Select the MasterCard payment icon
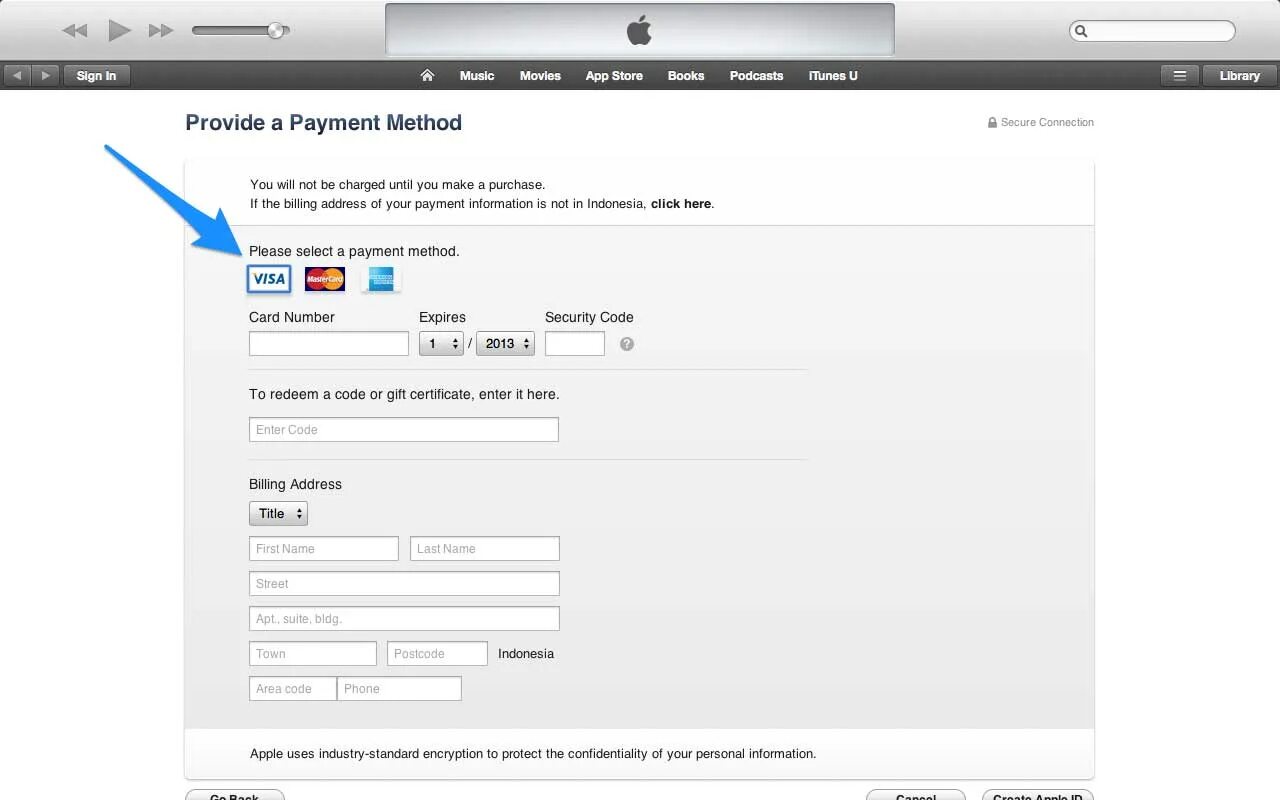The image size is (1280, 800). point(325,279)
